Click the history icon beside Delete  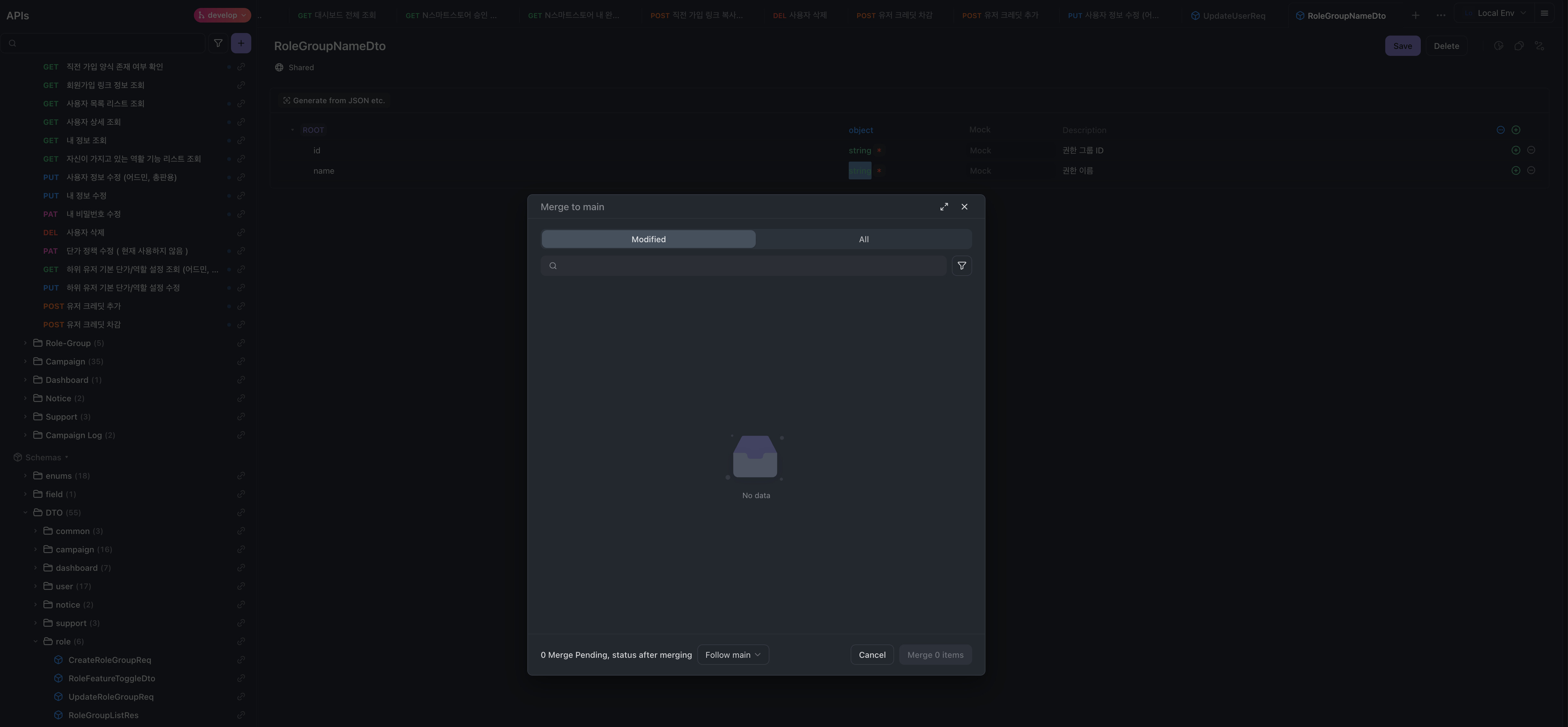1498,46
